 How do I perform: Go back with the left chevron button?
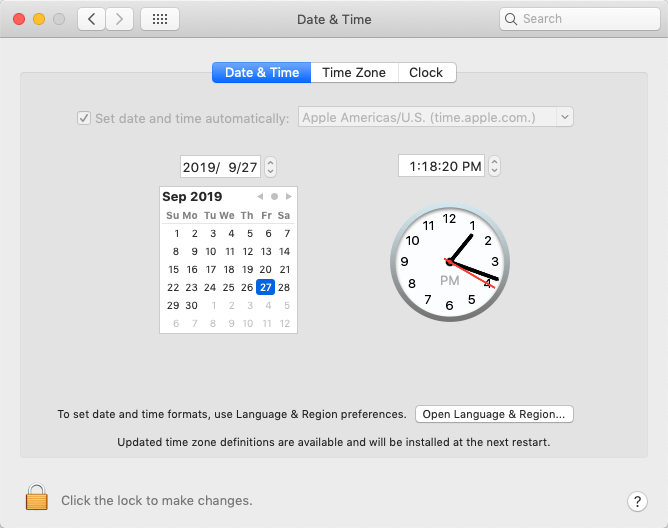(91, 19)
